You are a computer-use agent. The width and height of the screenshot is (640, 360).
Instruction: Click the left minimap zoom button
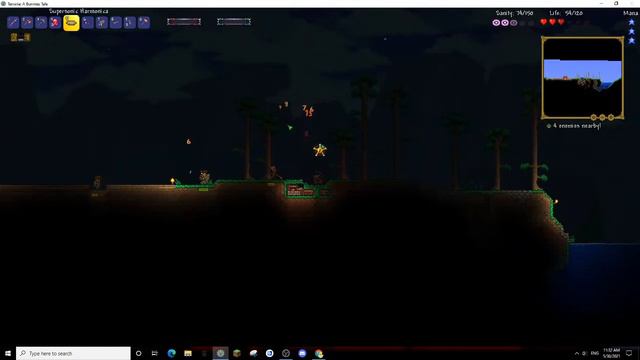593,118
